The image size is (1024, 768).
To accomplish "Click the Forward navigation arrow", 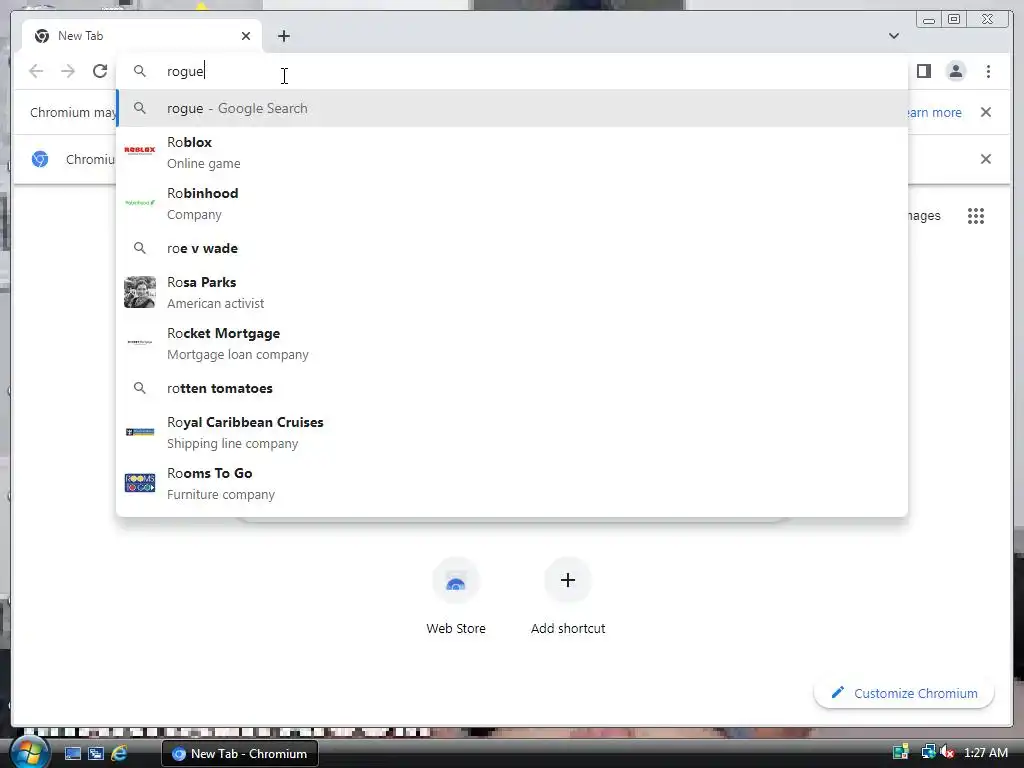I will click(68, 71).
